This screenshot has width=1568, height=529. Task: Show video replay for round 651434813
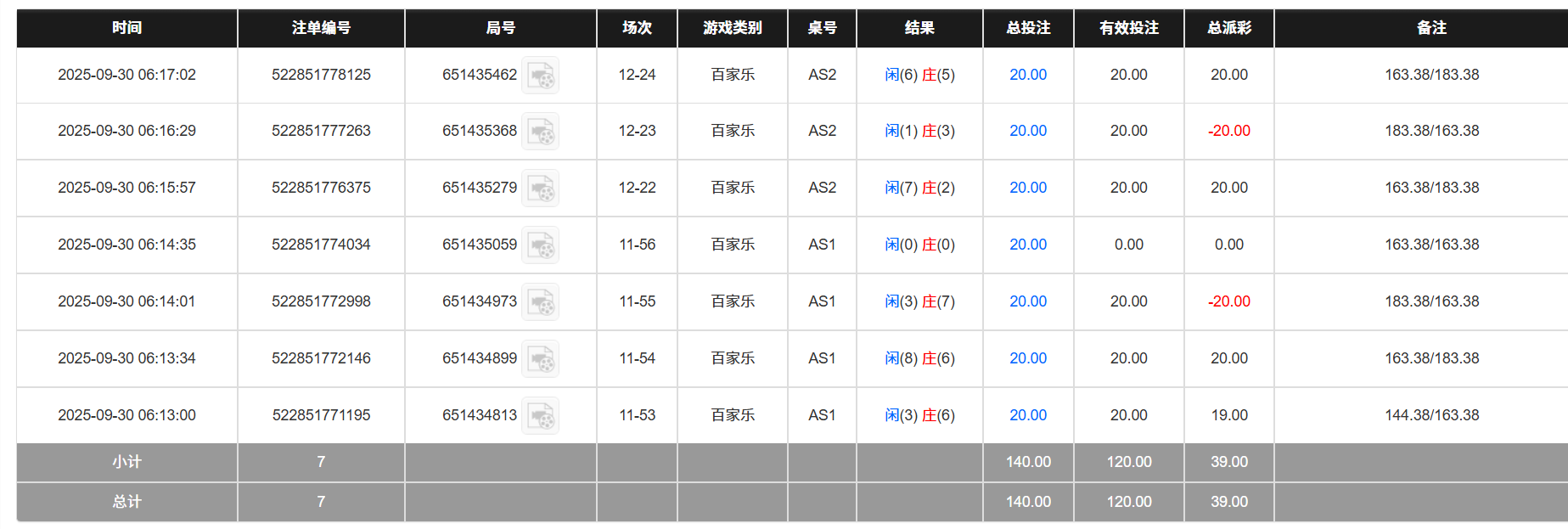tap(540, 416)
